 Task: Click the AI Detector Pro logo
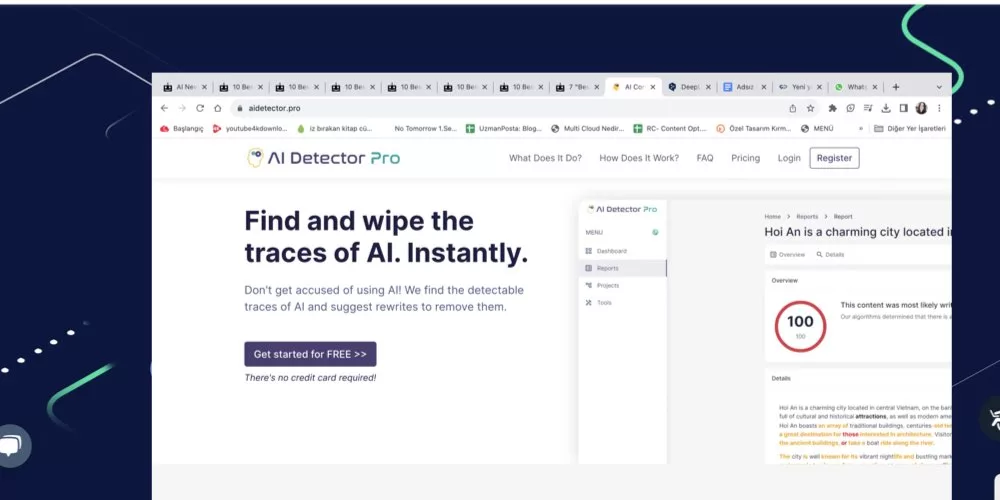coord(323,158)
